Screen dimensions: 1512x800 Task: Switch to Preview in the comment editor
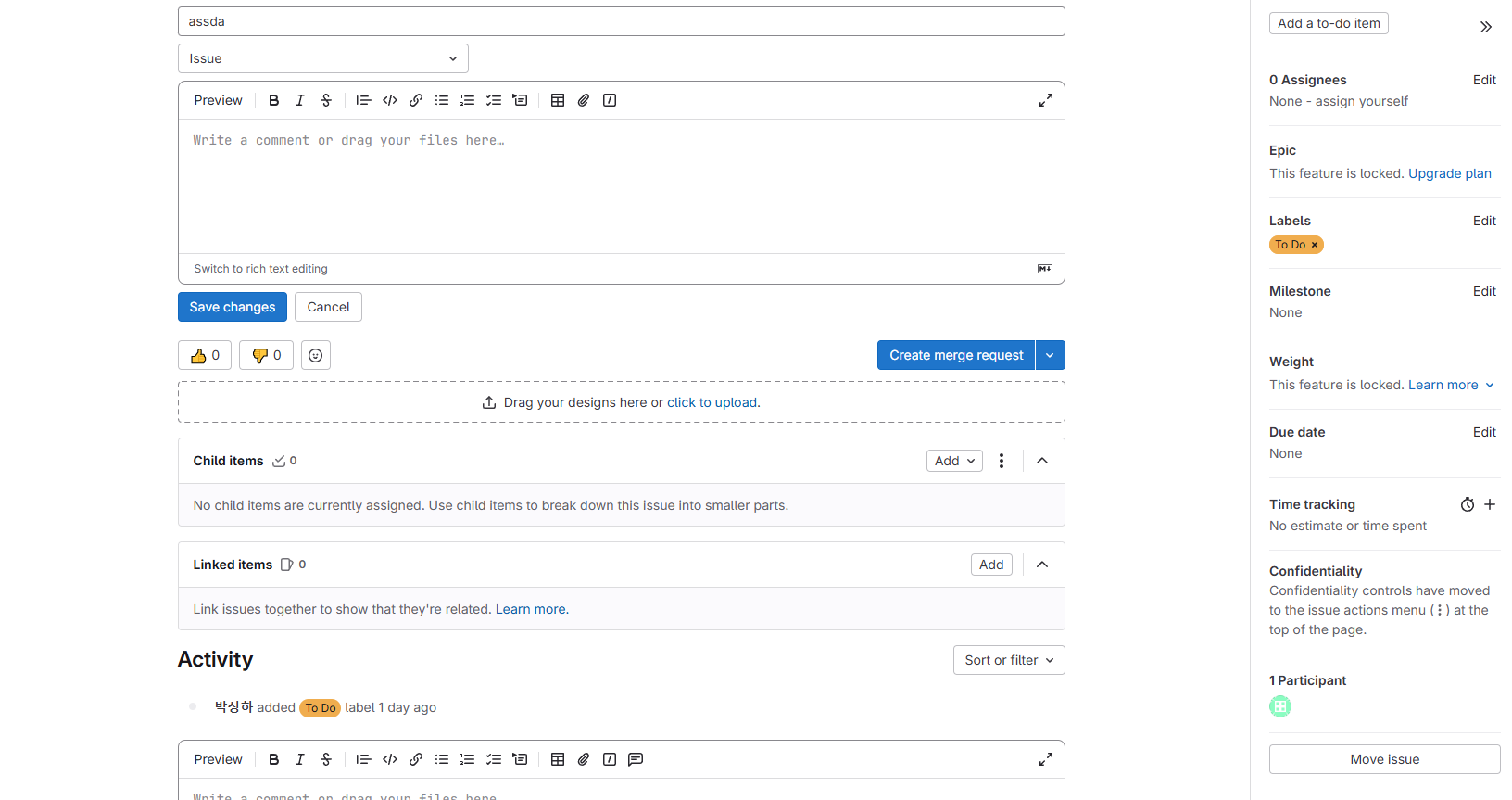click(219, 759)
